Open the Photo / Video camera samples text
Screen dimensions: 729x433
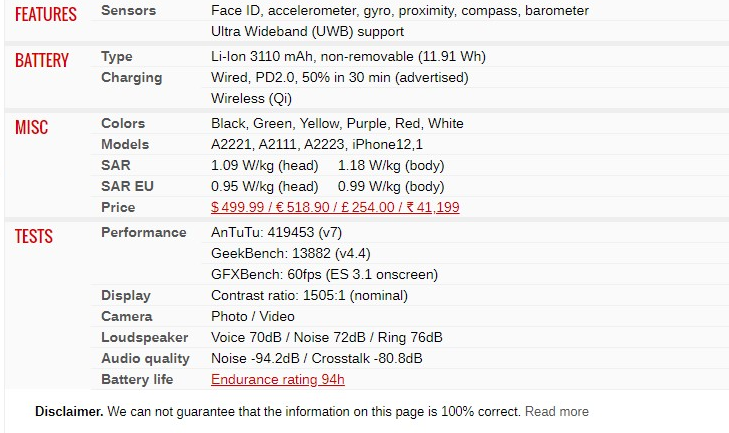click(252, 317)
